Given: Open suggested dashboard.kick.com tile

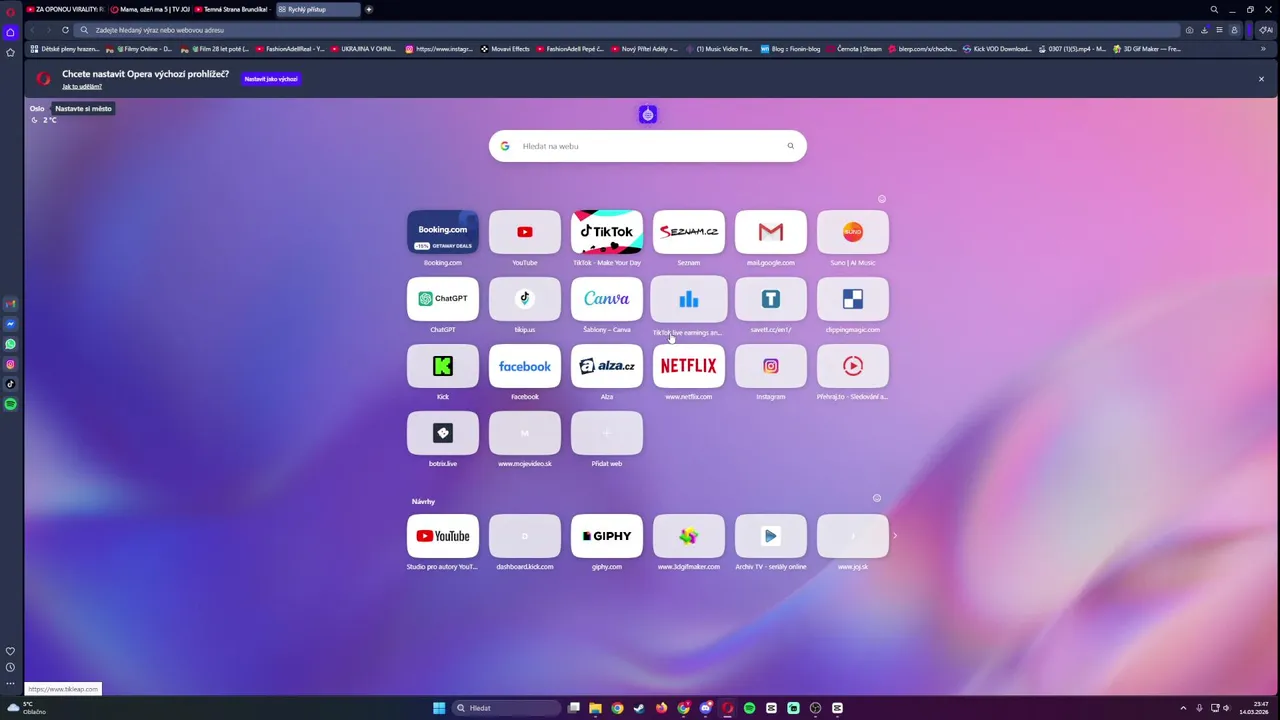Looking at the screenshot, I should click(x=524, y=536).
